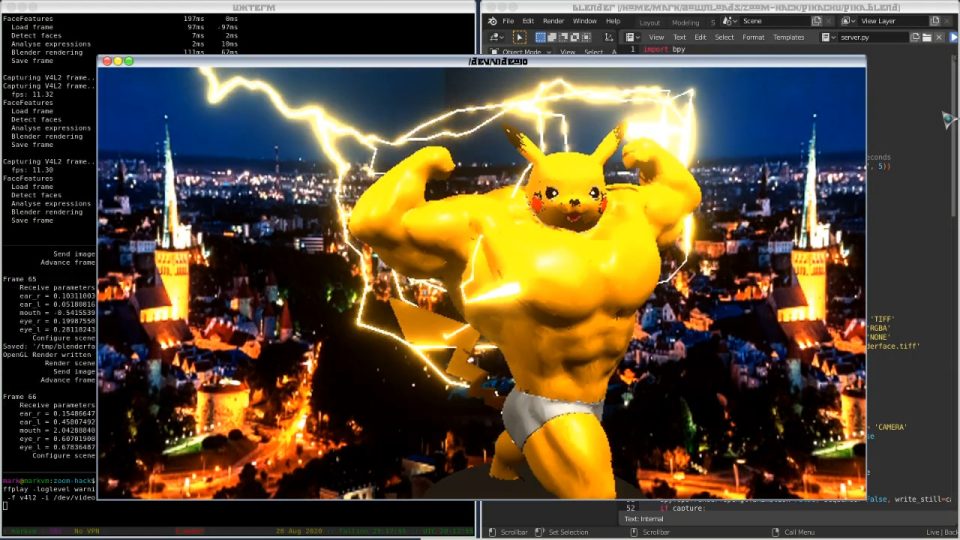Choose the set new selection mode icon
Viewport: 960px width, 540px height.
[540, 37]
